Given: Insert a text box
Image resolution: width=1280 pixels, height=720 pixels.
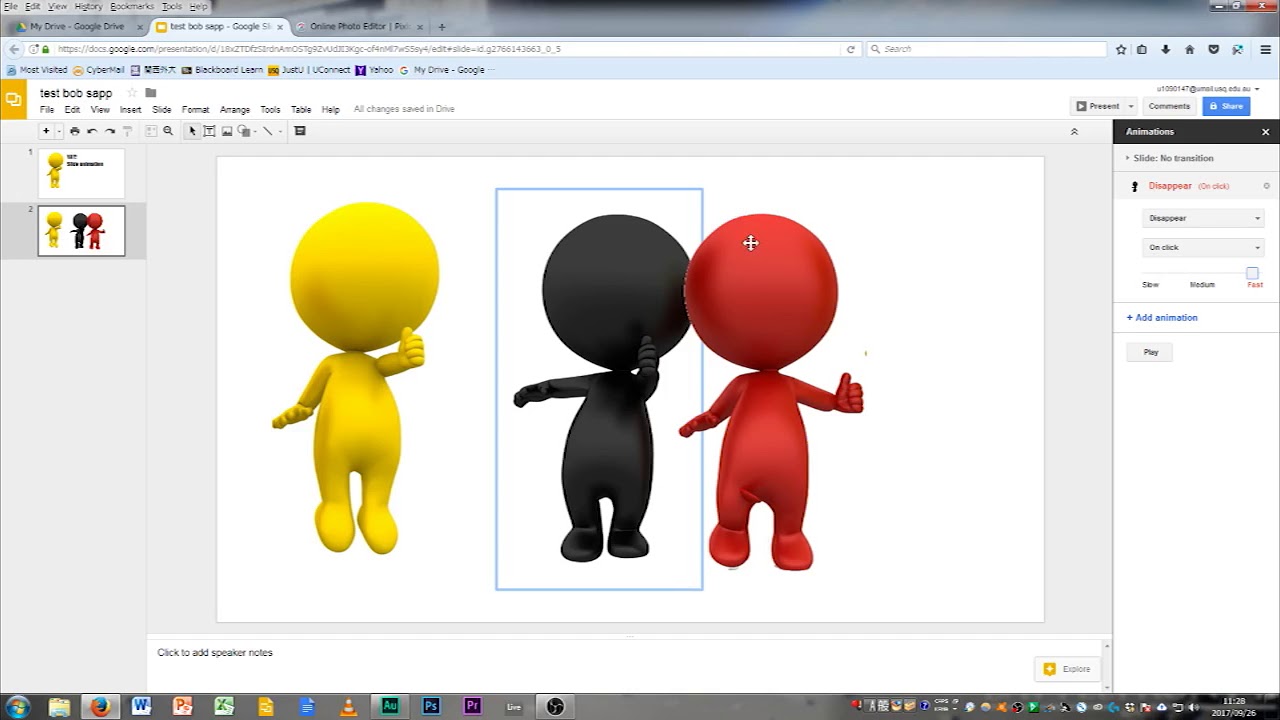Looking at the screenshot, I should point(209,131).
